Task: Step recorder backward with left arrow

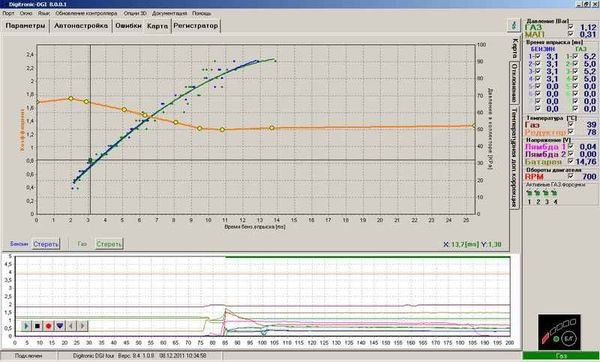Action: click(71, 326)
